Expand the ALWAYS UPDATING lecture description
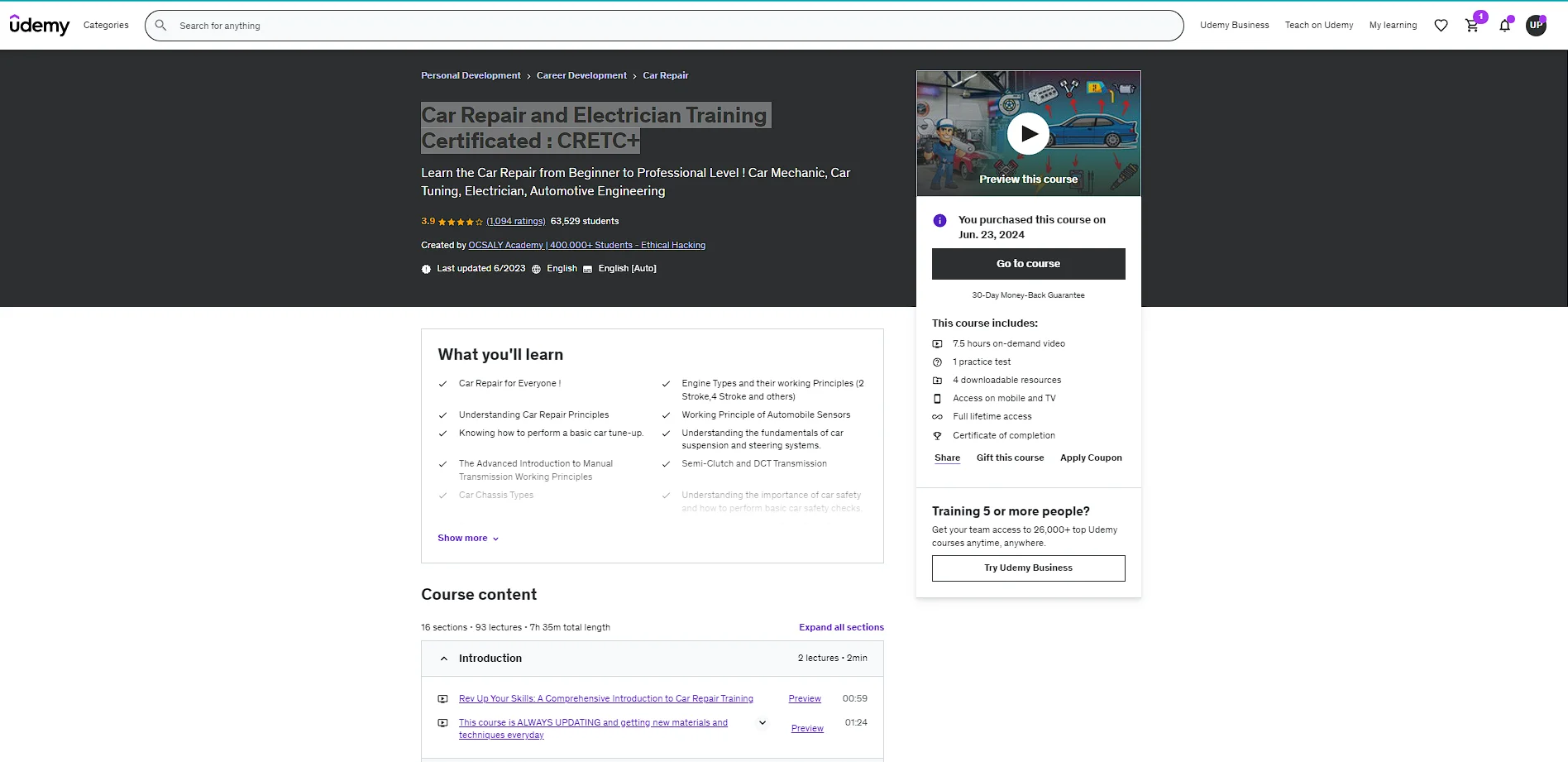Image resolution: width=1568 pixels, height=762 pixels. pos(762,723)
